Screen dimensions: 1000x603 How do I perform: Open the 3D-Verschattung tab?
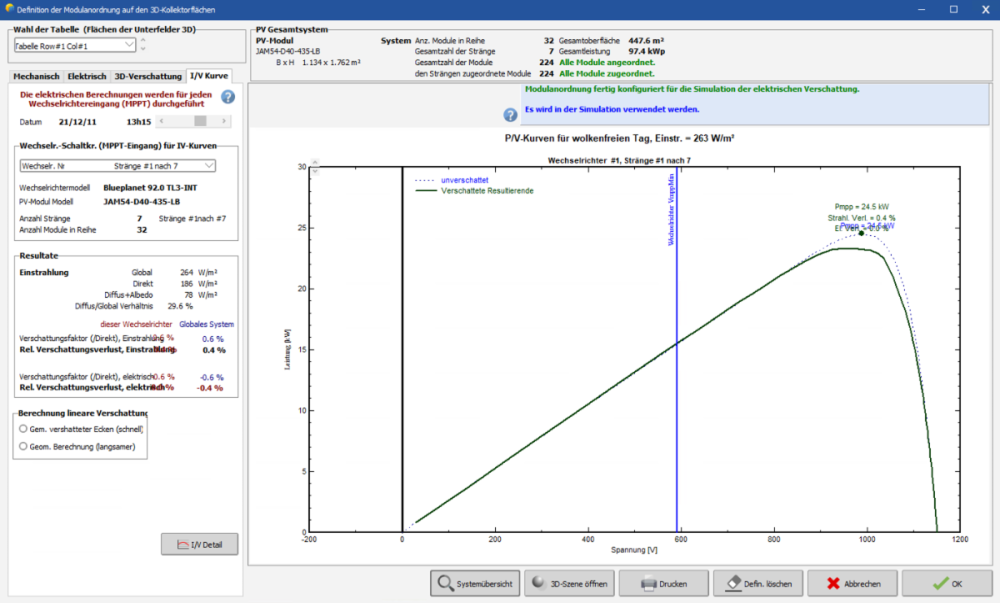click(x=148, y=76)
